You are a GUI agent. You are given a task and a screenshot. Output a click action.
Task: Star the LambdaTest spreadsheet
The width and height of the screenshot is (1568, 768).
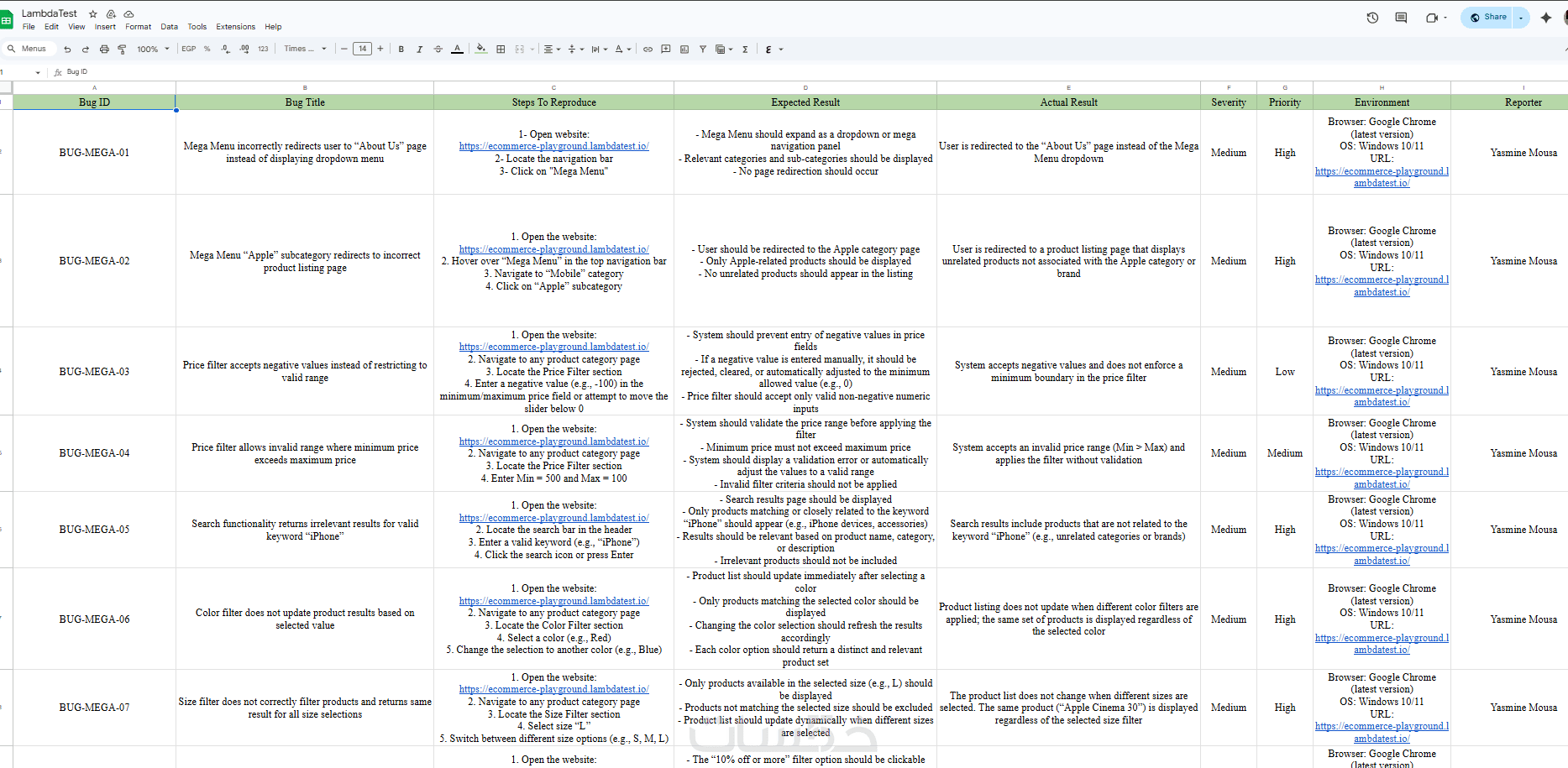pos(93,13)
